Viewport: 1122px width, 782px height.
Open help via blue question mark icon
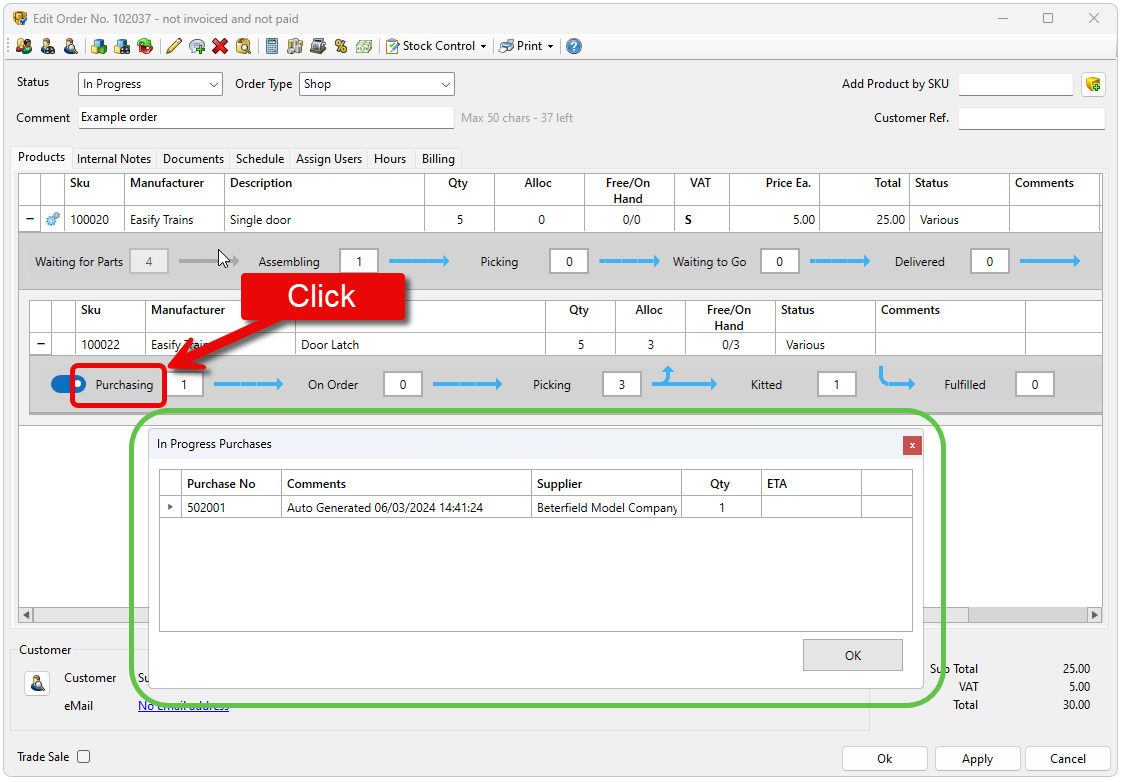(574, 46)
